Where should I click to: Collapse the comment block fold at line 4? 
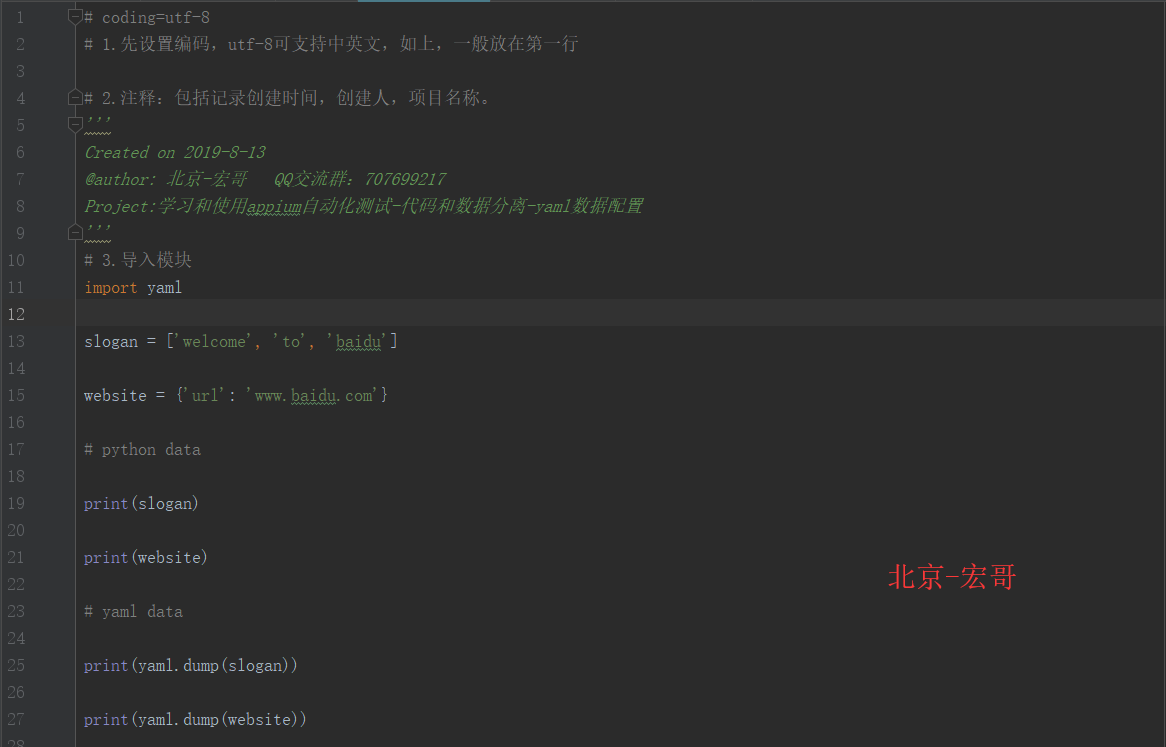click(x=75, y=97)
